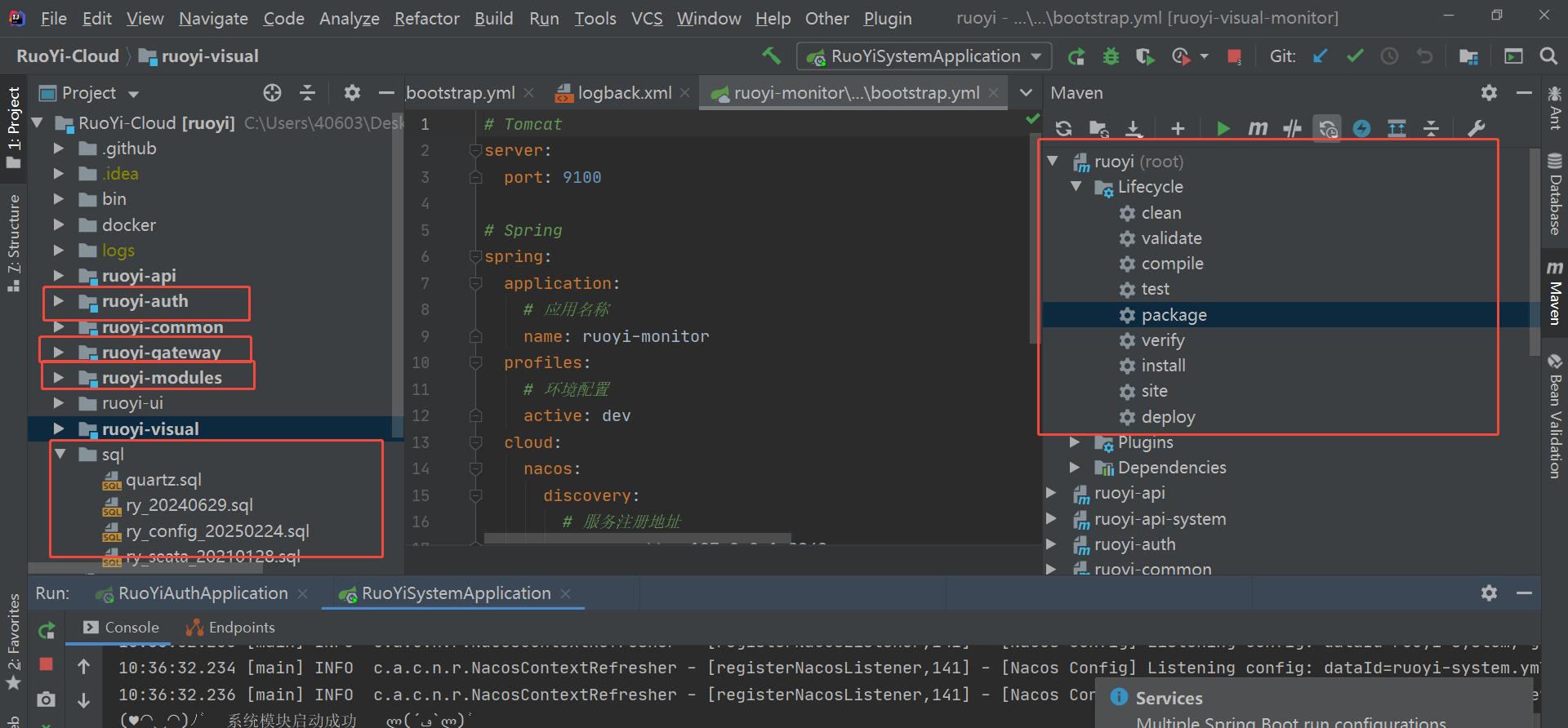The image size is (1568, 728).
Task: Click the up arrow in Run console
Action: coord(83,667)
